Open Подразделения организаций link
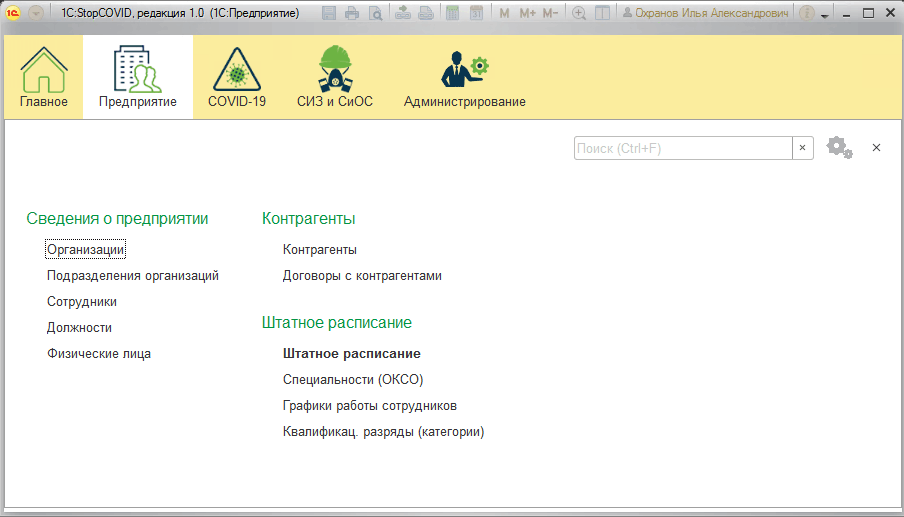Image resolution: width=904 pixels, height=517 pixels. [x=133, y=276]
